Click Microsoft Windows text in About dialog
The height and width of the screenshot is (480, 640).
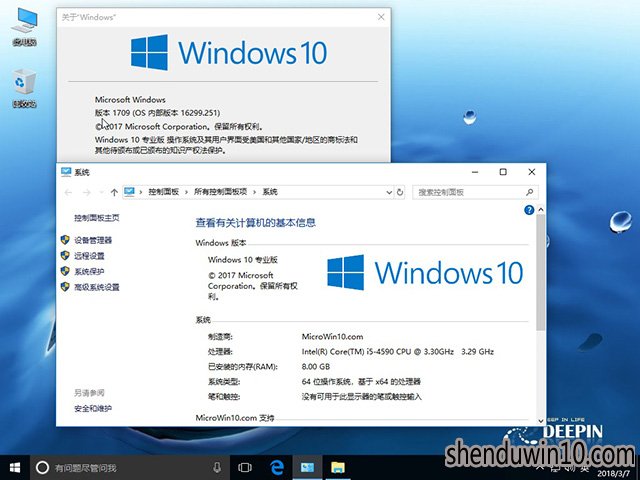pos(130,100)
